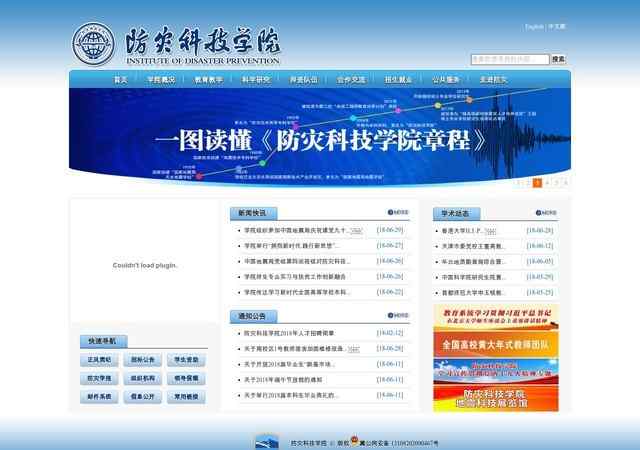
Task: Open the last navigation item 走进防灾
Action: coord(493,80)
